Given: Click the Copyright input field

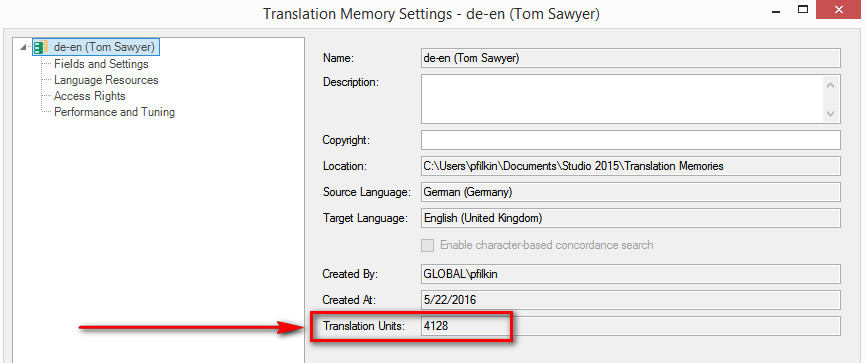Looking at the screenshot, I should click(631, 140).
